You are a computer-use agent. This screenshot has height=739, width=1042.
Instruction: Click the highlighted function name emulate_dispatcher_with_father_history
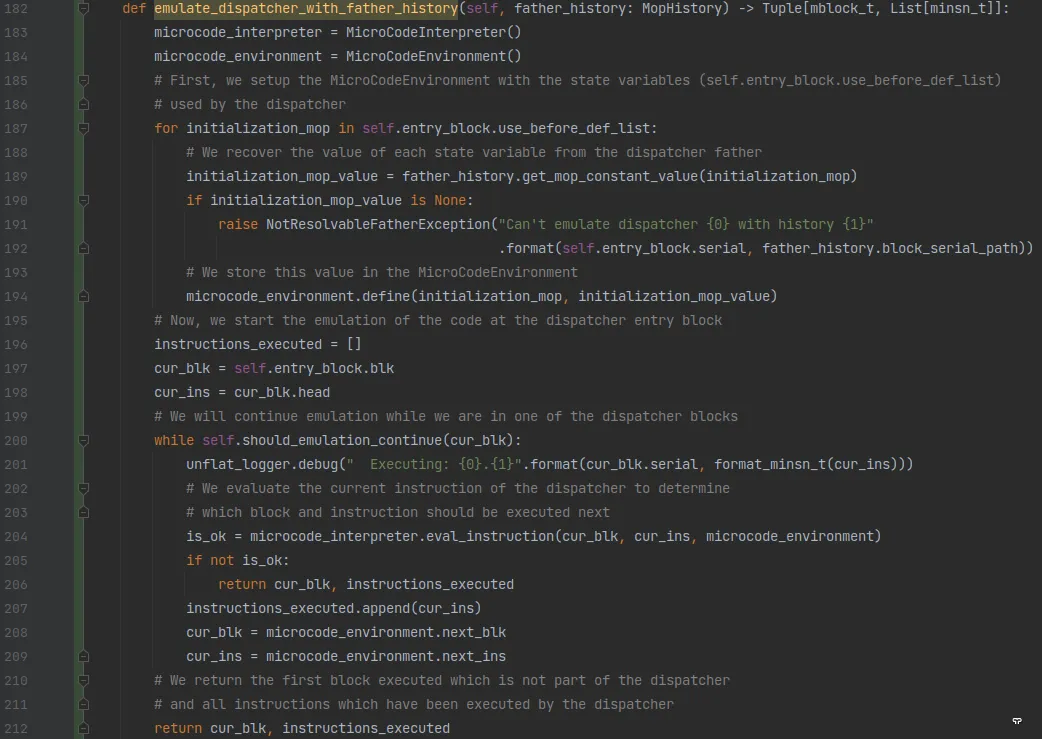[306, 9]
